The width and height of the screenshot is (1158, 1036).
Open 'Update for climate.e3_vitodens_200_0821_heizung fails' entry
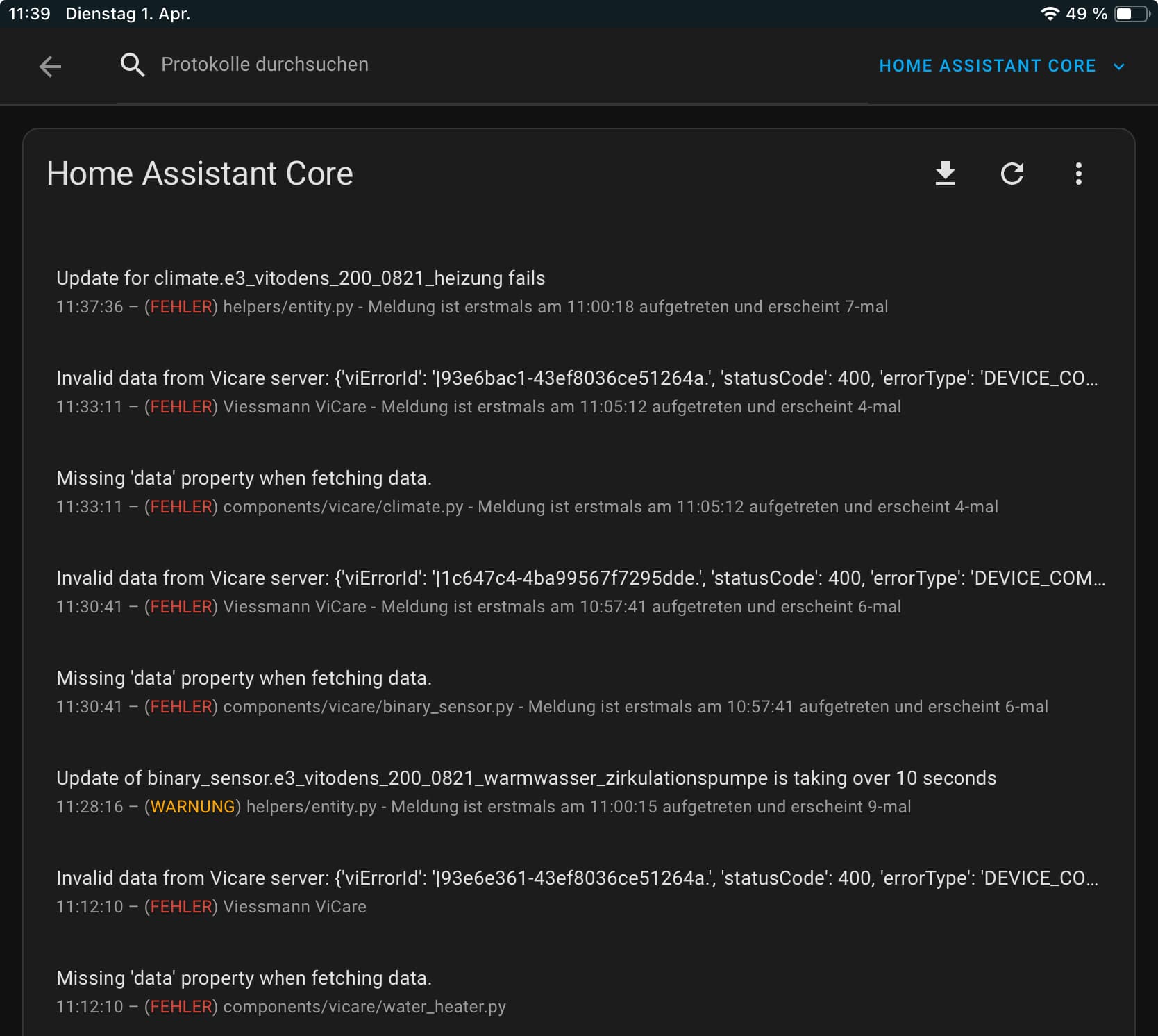(x=579, y=292)
